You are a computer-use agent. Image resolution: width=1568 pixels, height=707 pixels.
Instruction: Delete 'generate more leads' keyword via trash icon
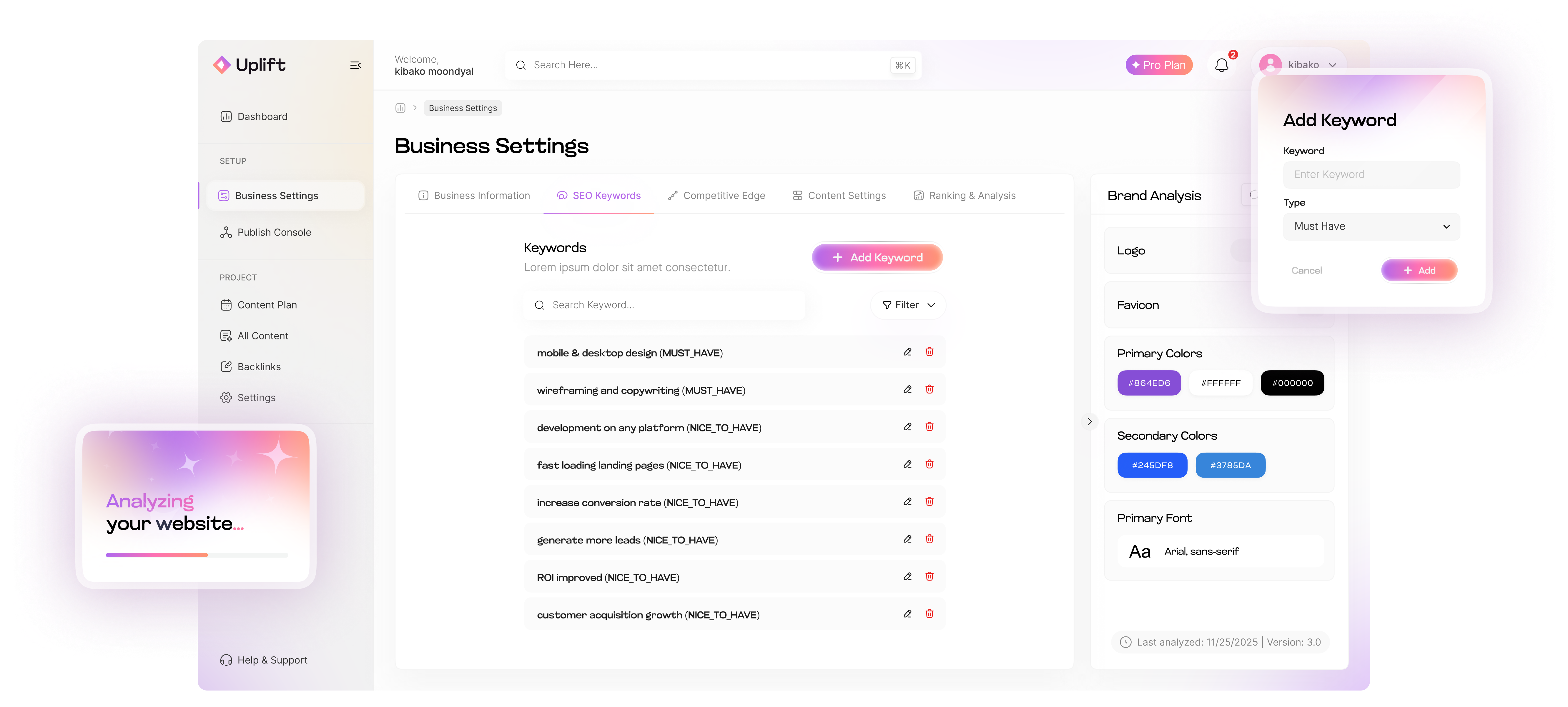pyautogui.click(x=930, y=538)
